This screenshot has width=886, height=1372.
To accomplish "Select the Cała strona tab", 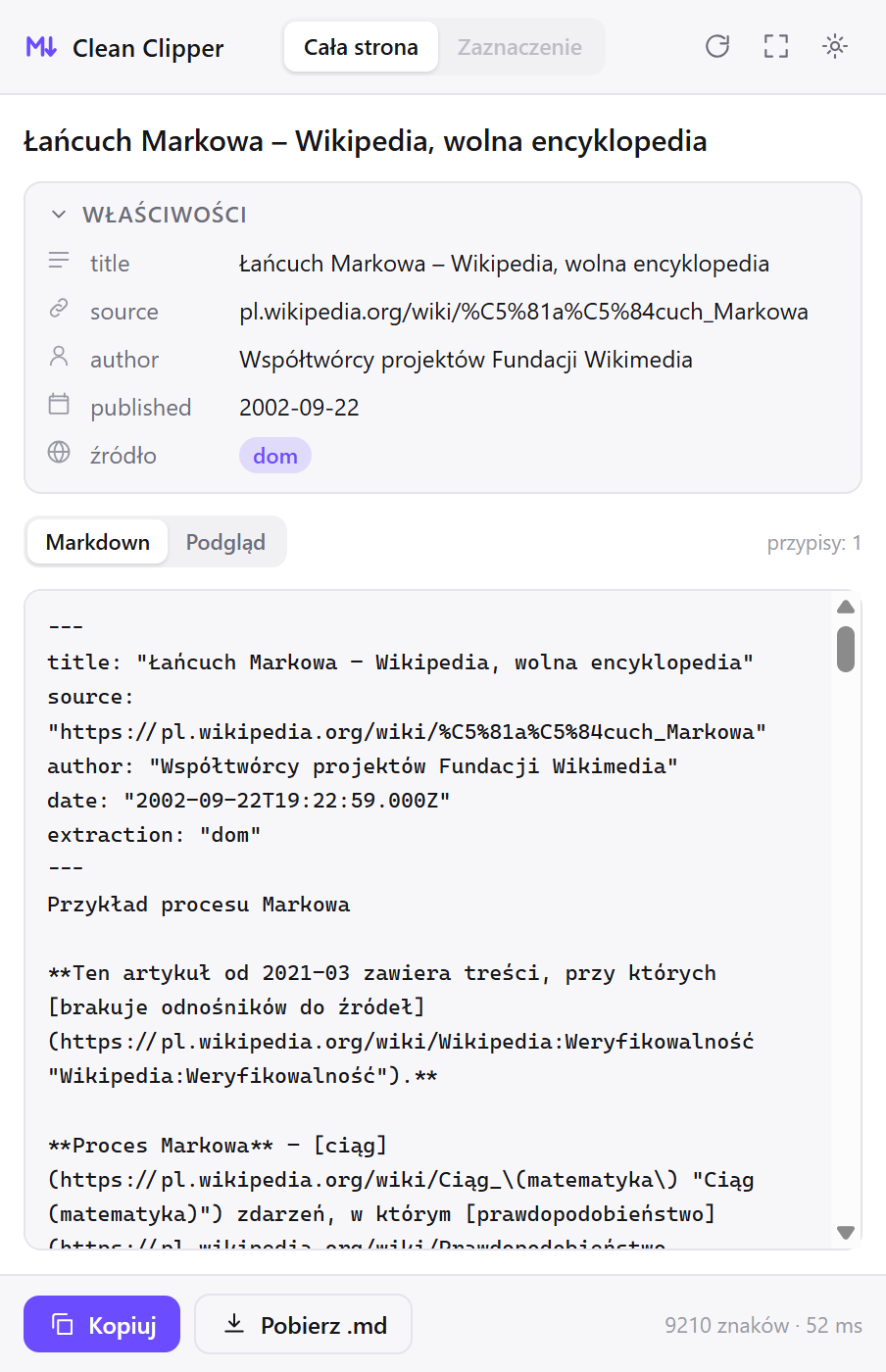I will [361, 47].
